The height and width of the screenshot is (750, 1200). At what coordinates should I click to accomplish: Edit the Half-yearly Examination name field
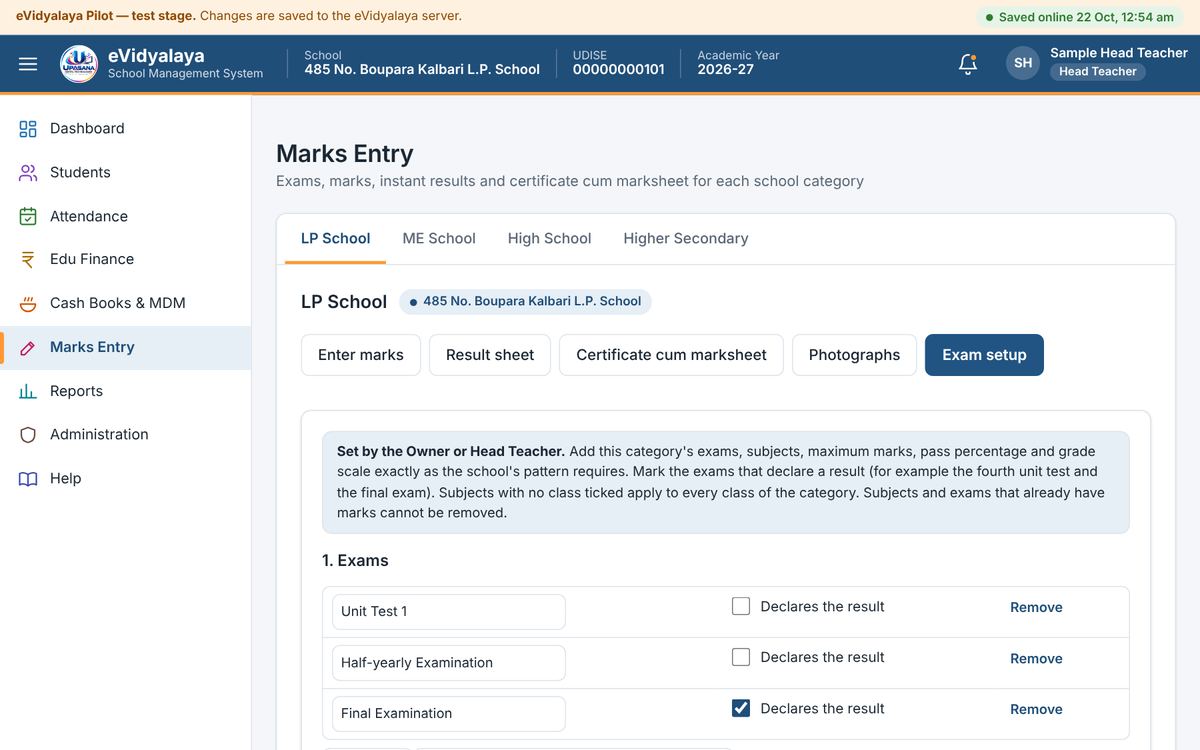[x=449, y=663]
